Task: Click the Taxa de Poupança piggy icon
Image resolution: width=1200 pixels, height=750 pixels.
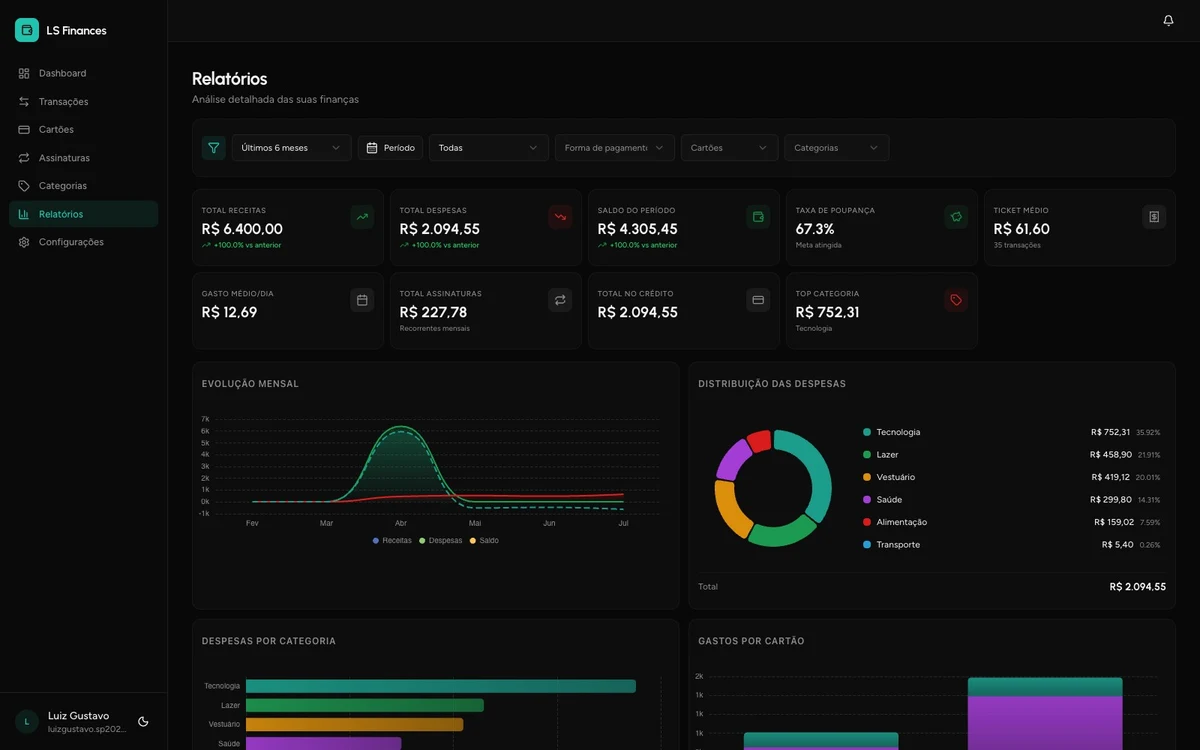Action: point(956,217)
